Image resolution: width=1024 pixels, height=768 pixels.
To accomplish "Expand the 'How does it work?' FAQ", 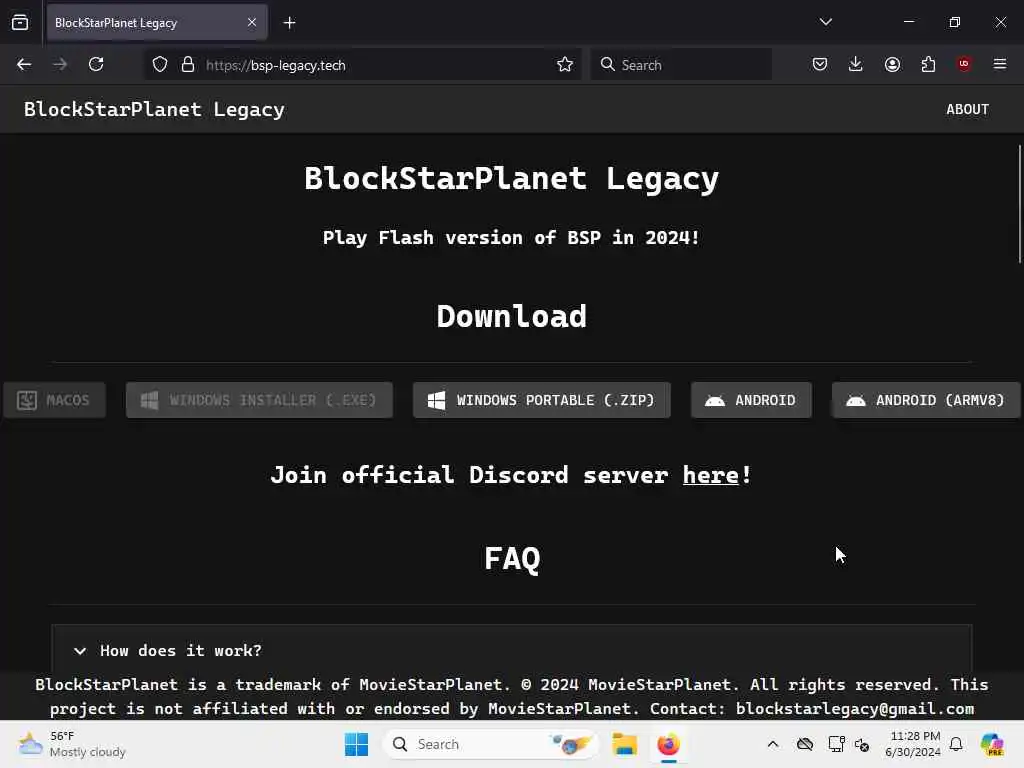I will coord(511,650).
